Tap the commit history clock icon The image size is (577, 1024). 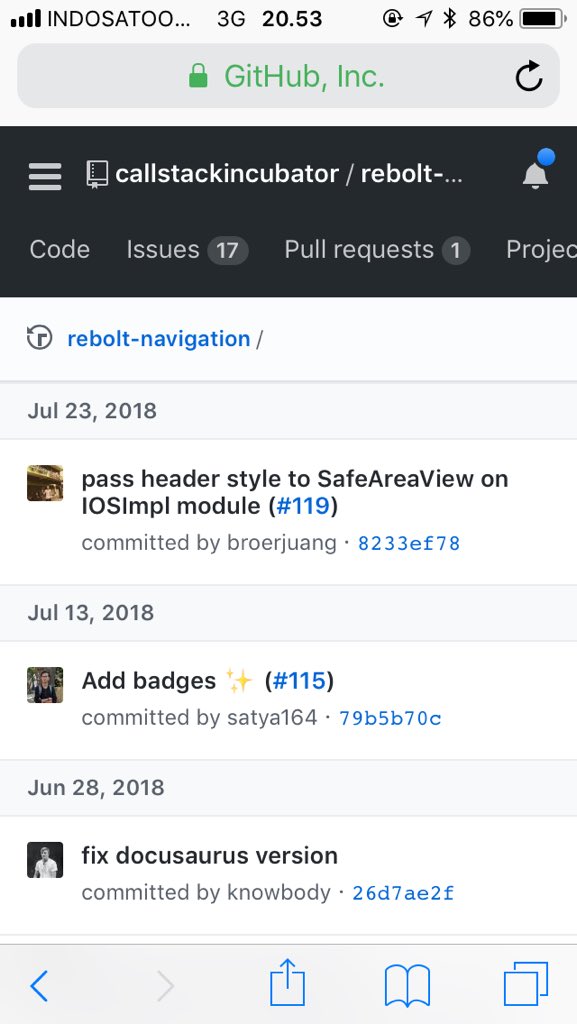coord(39,338)
